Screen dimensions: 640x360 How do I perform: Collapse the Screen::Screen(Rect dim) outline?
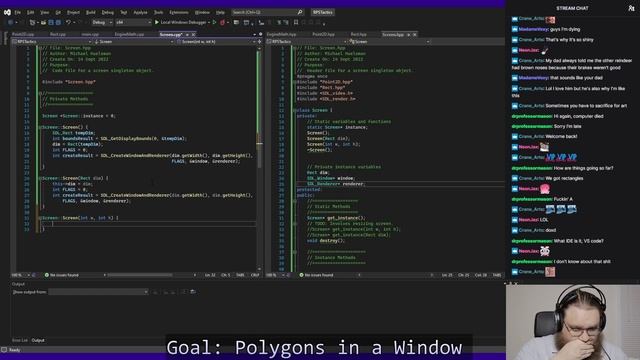[x=40, y=178]
